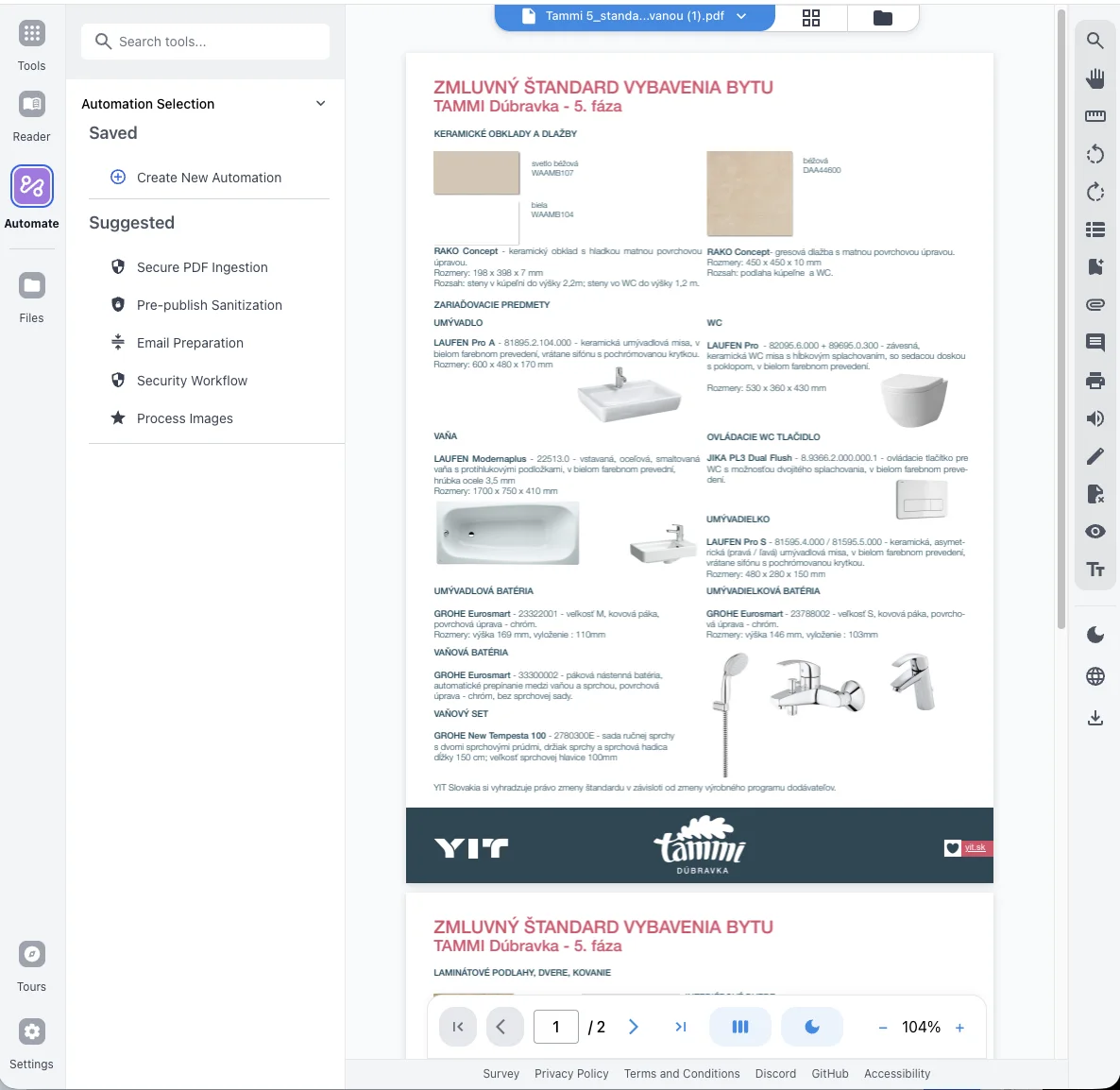
Task: Open Settings gear in sidebar
Action: coord(31,1031)
